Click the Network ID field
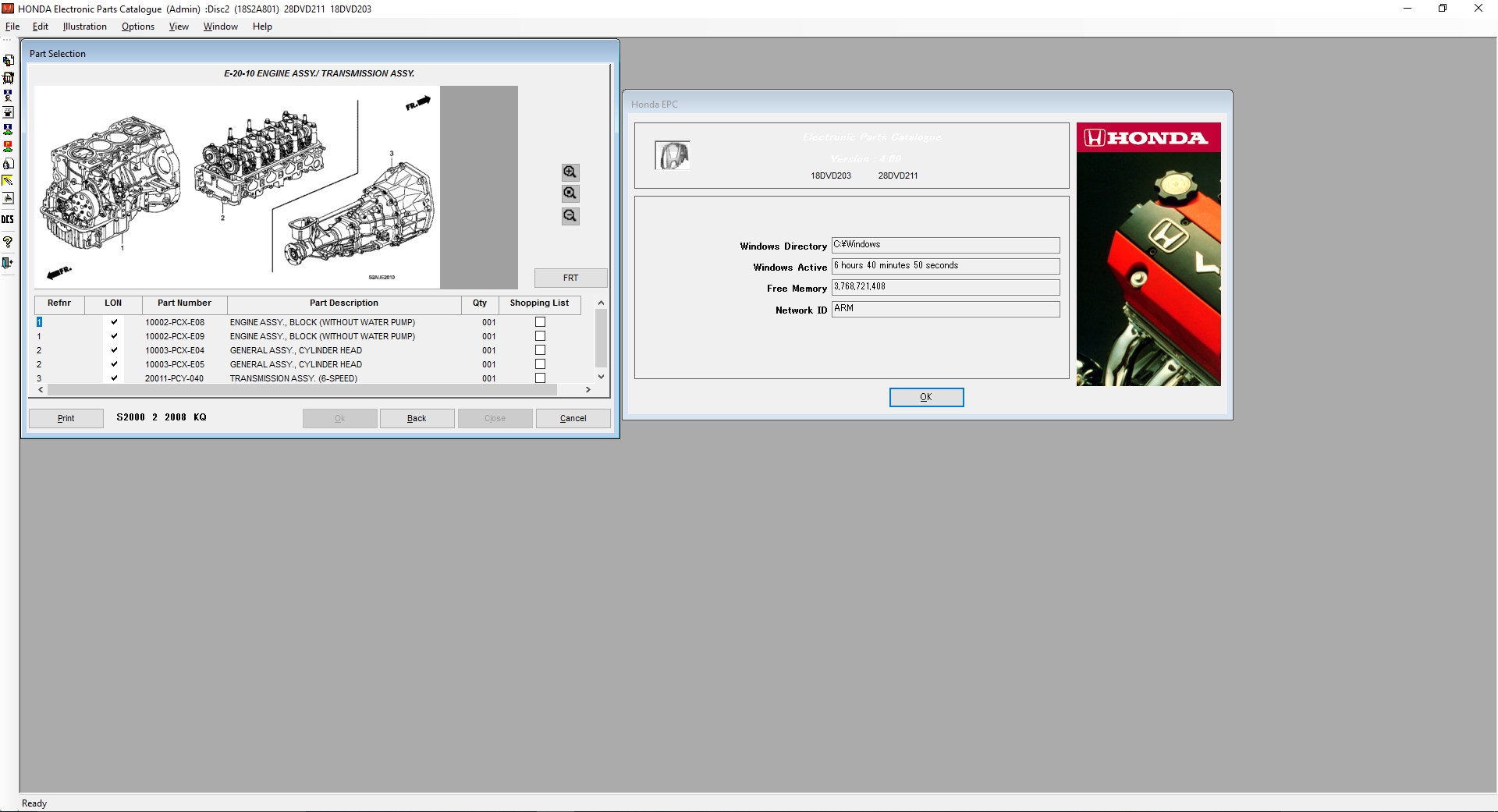 point(946,309)
